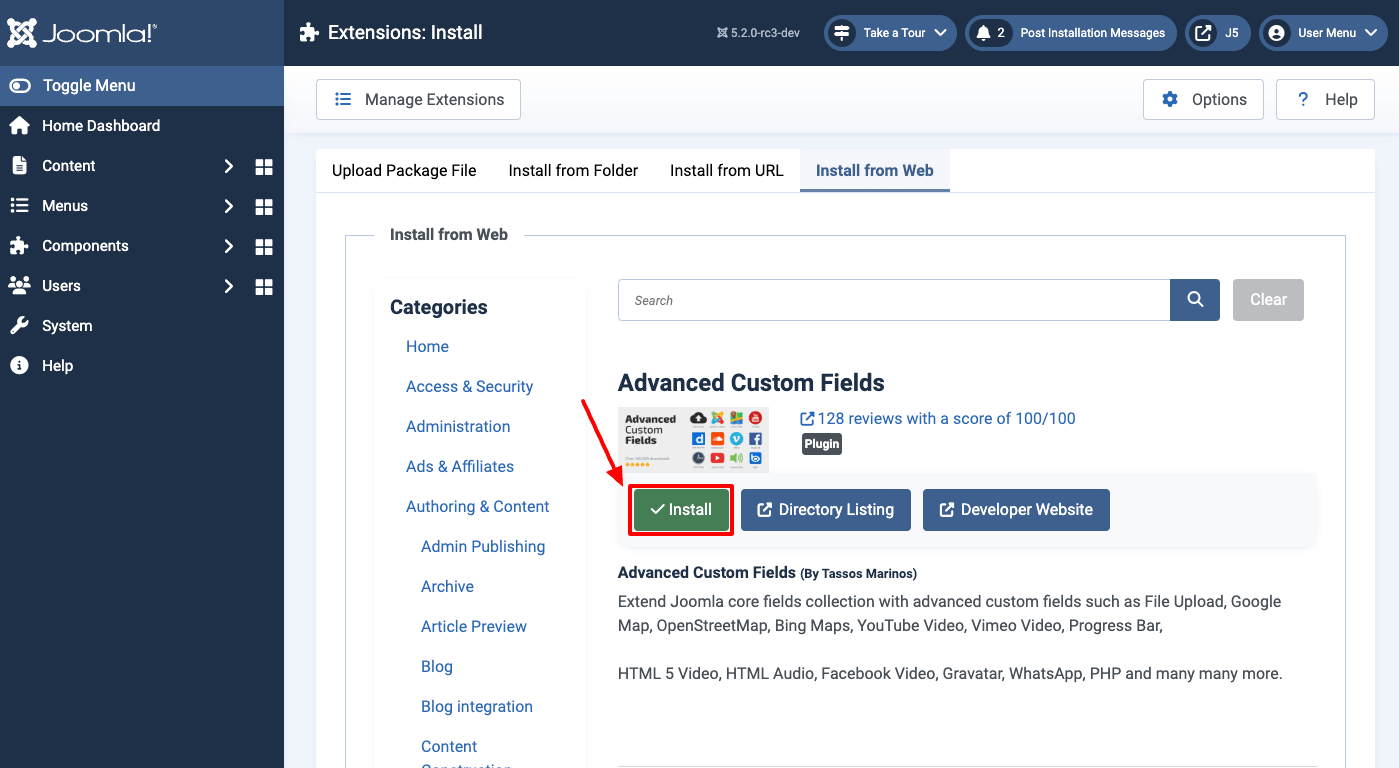Open the Take a Tour dropdown
Viewport: 1399px width, 768px height.
(890, 33)
